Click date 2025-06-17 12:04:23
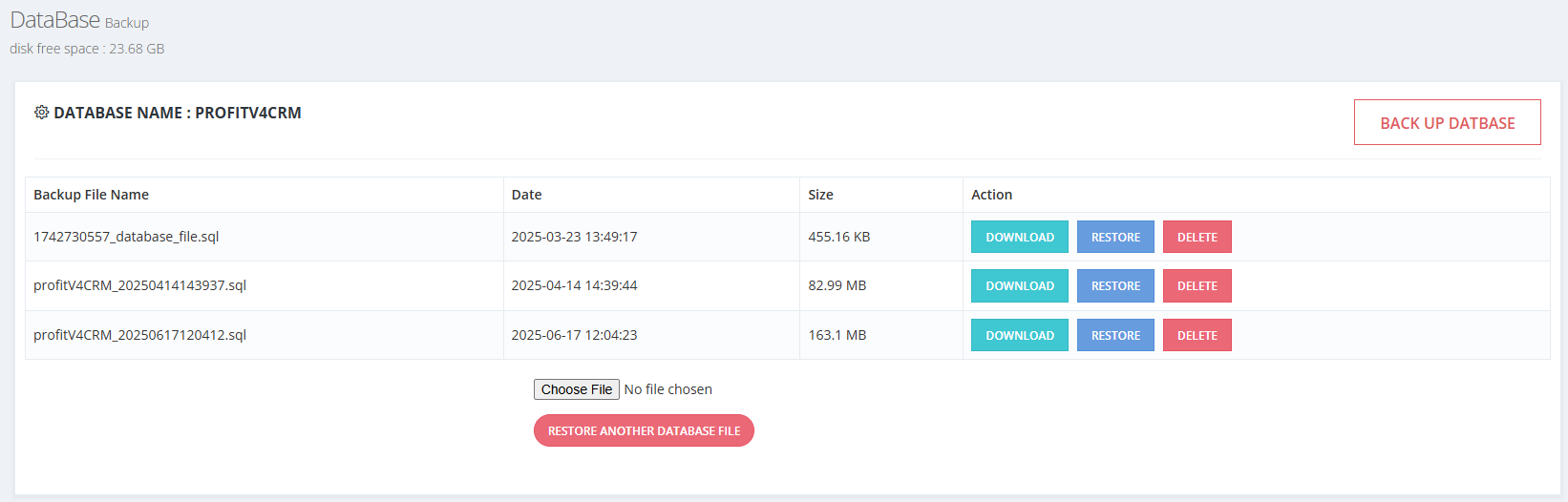The image size is (1568, 502). pyautogui.click(x=574, y=335)
